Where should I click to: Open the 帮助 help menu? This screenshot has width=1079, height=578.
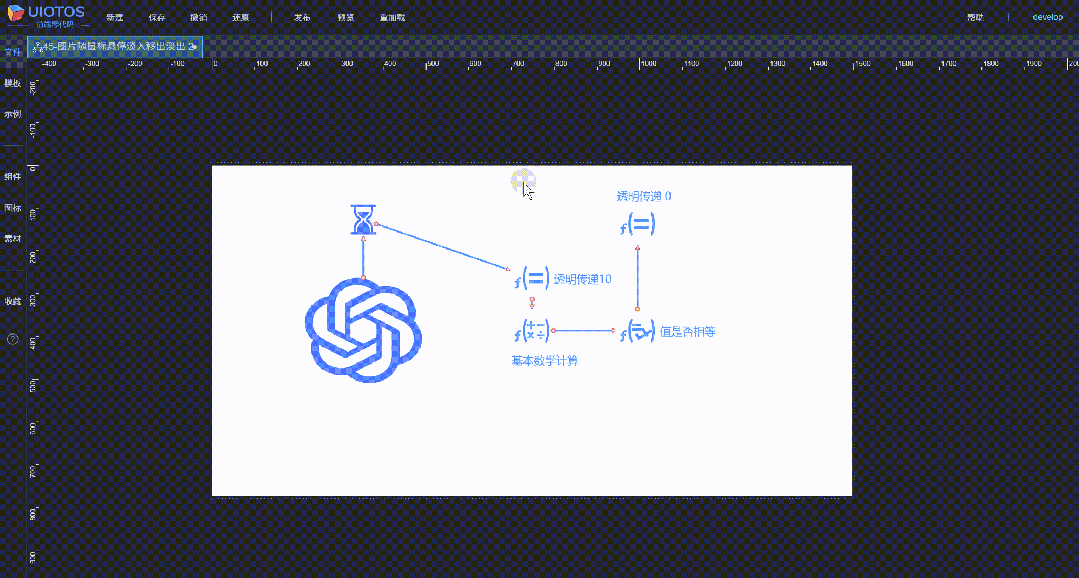point(975,17)
